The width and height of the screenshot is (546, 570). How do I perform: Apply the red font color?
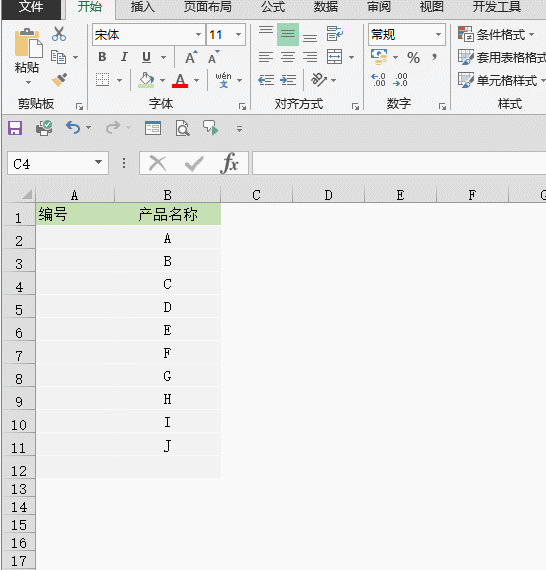pyautogui.click(x=180, y=80)
